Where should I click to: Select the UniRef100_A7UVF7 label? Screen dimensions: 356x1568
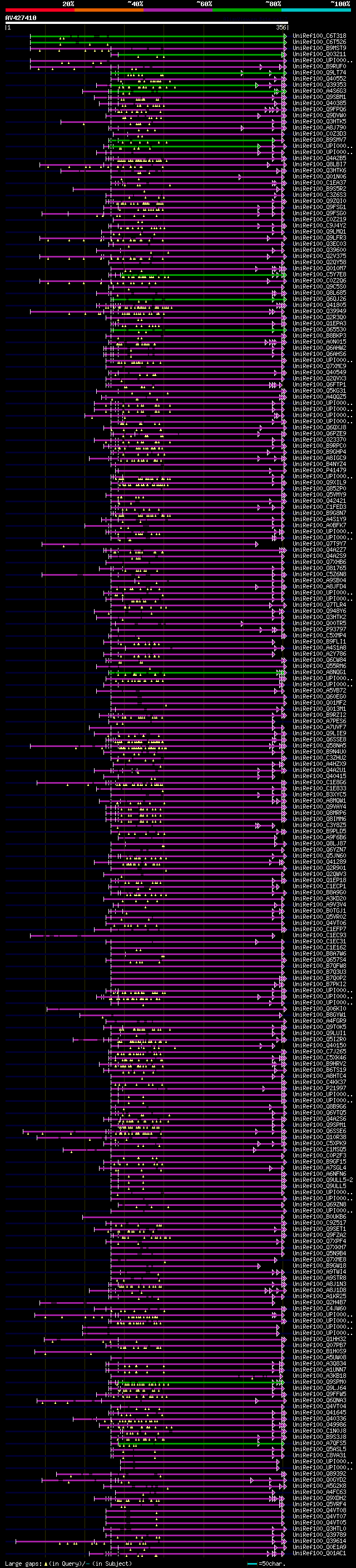point(319,727)
